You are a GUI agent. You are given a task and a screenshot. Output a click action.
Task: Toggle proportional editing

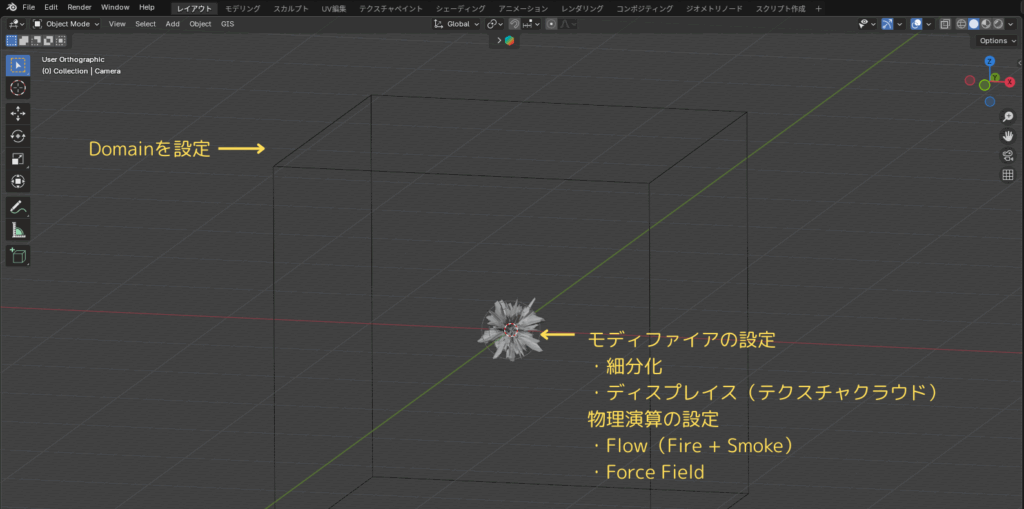tap(551, 24)
